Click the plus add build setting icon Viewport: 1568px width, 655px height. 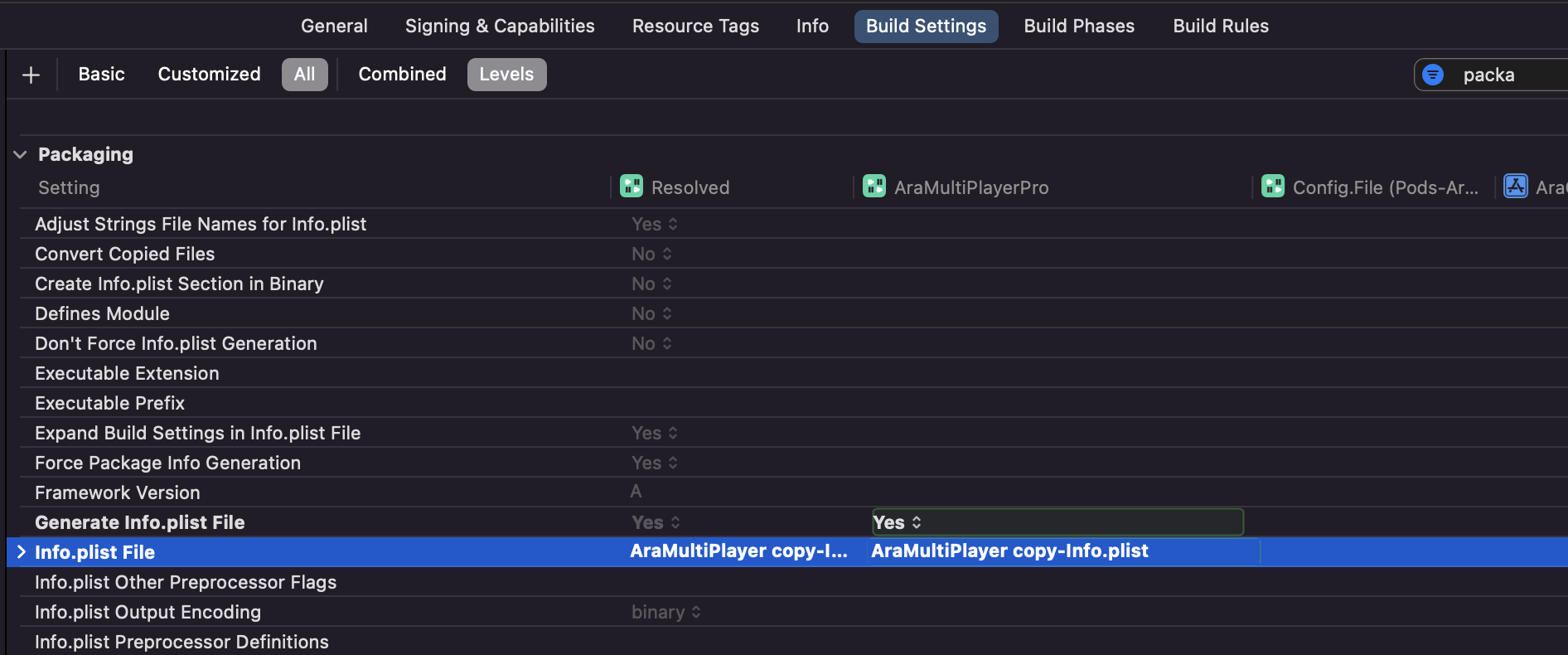click(31, 75)
